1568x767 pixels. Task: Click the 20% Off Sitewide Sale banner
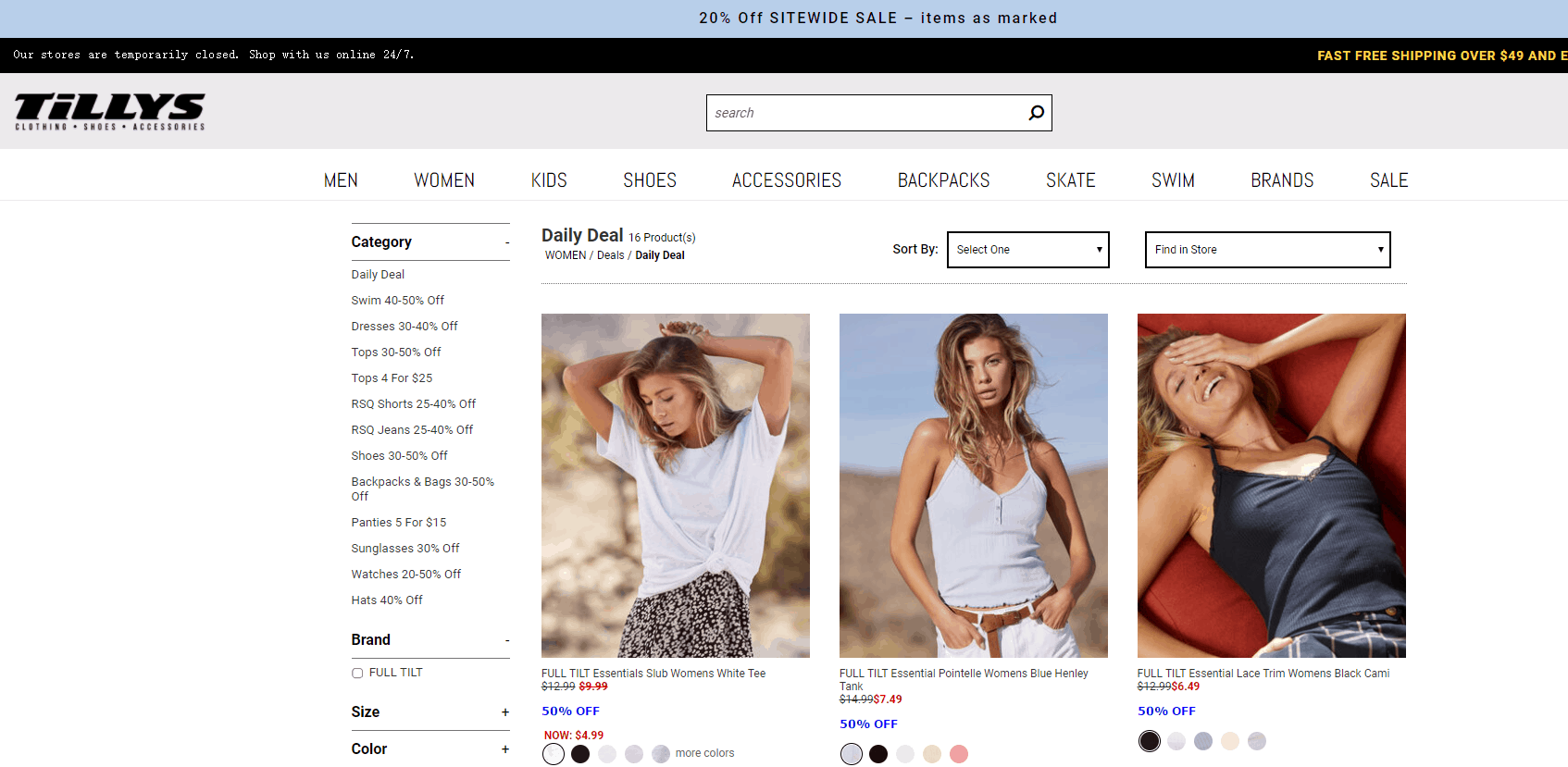click(x=877, y=19)
